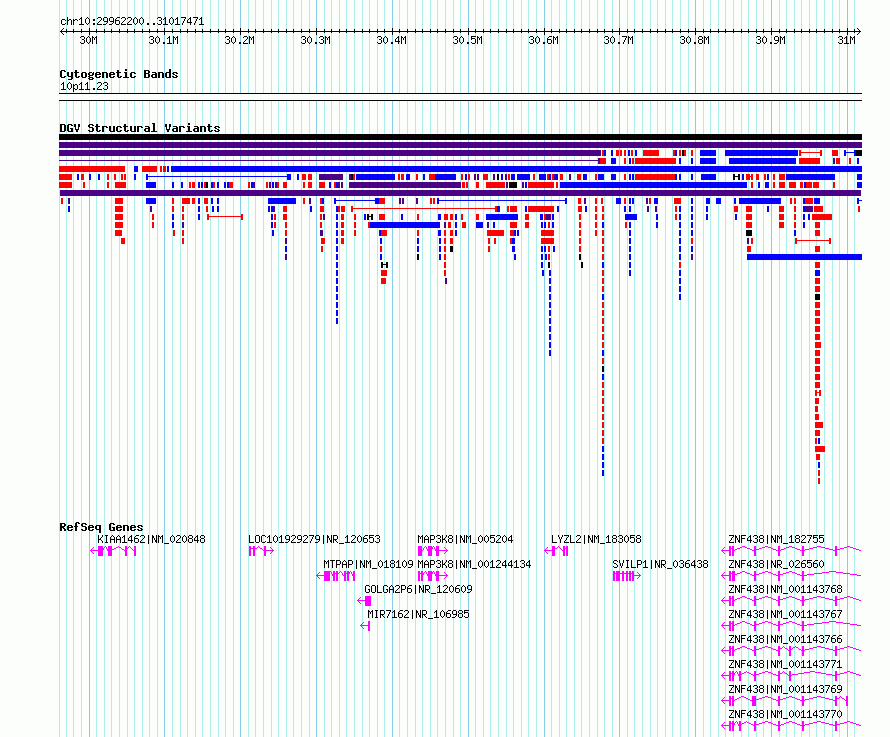Click the 31M ruler tick label
This screenshot has width=890, height=737.
[x=846, y=40]
